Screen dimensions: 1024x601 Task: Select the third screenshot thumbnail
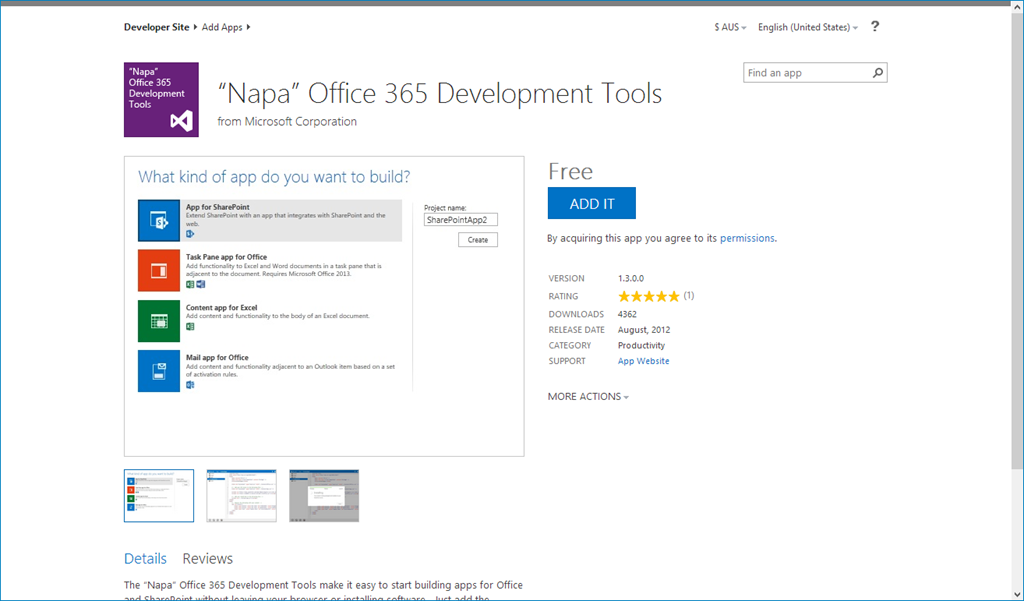click(x=324, y=496)
